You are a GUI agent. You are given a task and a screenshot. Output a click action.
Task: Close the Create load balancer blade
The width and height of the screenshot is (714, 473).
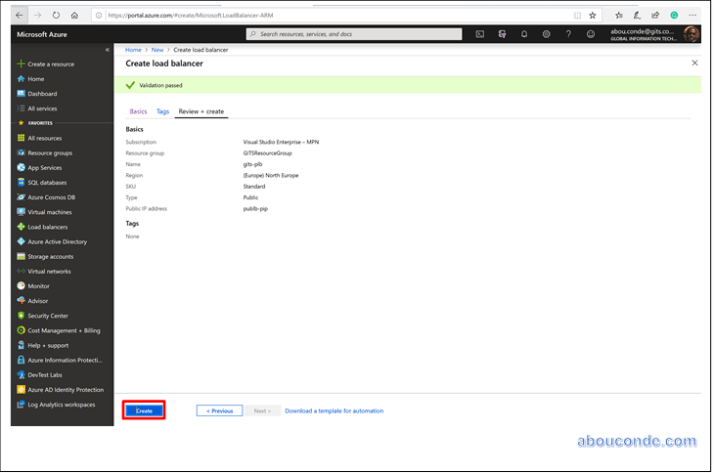pyautogui.click(x=695, y=63)
